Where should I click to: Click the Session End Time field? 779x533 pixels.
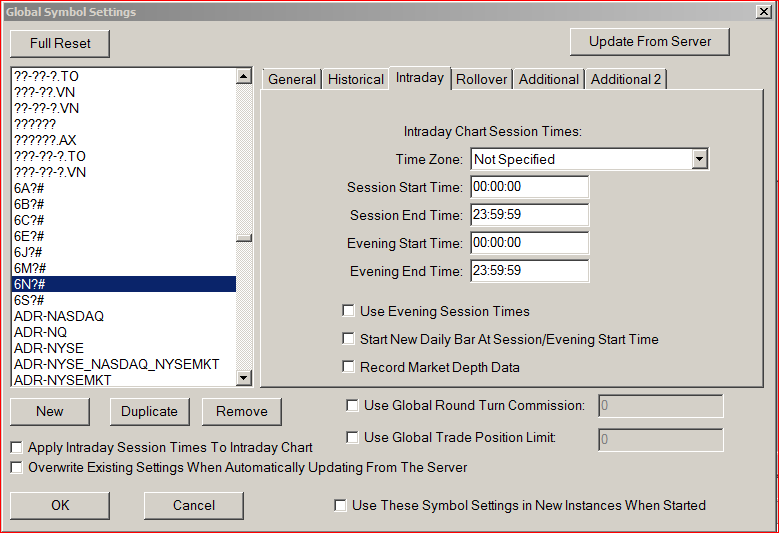pyautogui.click(x=530, y=215)
